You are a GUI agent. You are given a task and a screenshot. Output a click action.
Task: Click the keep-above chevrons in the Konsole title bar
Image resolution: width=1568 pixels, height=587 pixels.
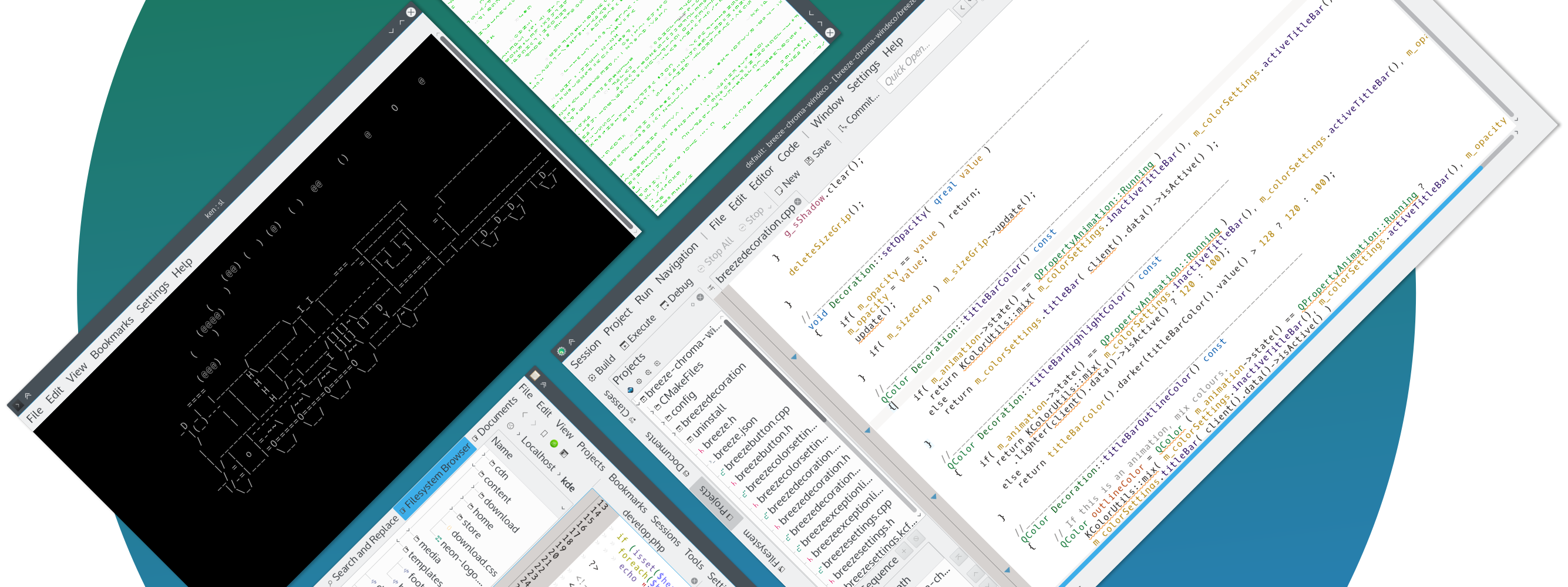28,396
